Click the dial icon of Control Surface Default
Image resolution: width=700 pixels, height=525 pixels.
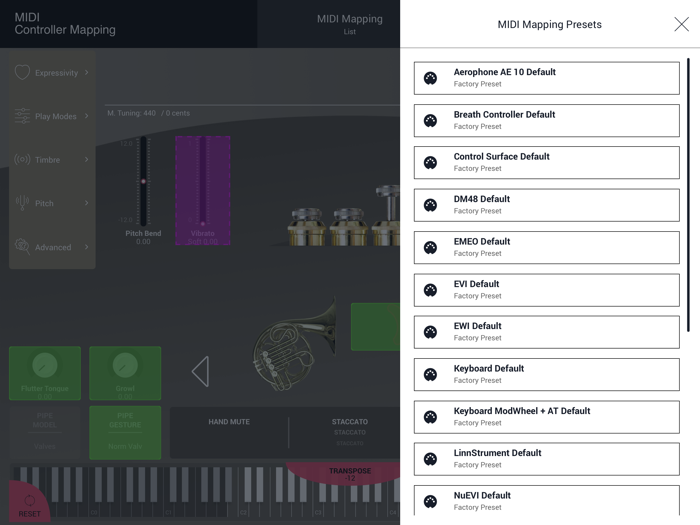(430, 163)
